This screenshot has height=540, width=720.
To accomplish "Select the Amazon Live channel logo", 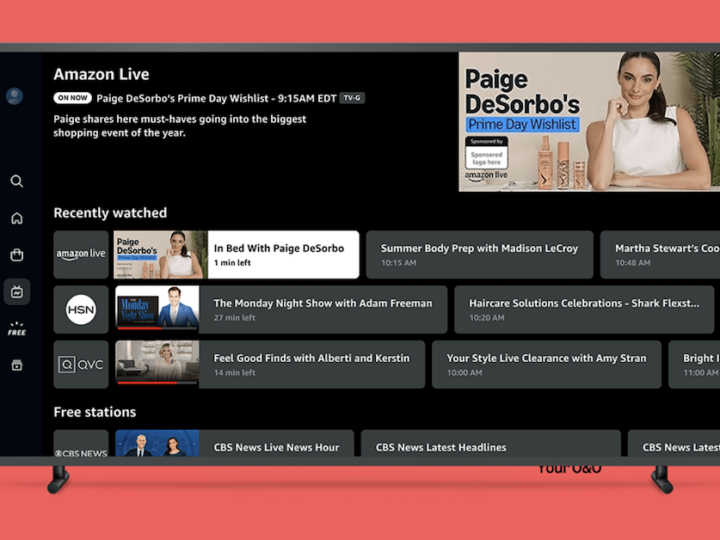I will coord(81,254).
